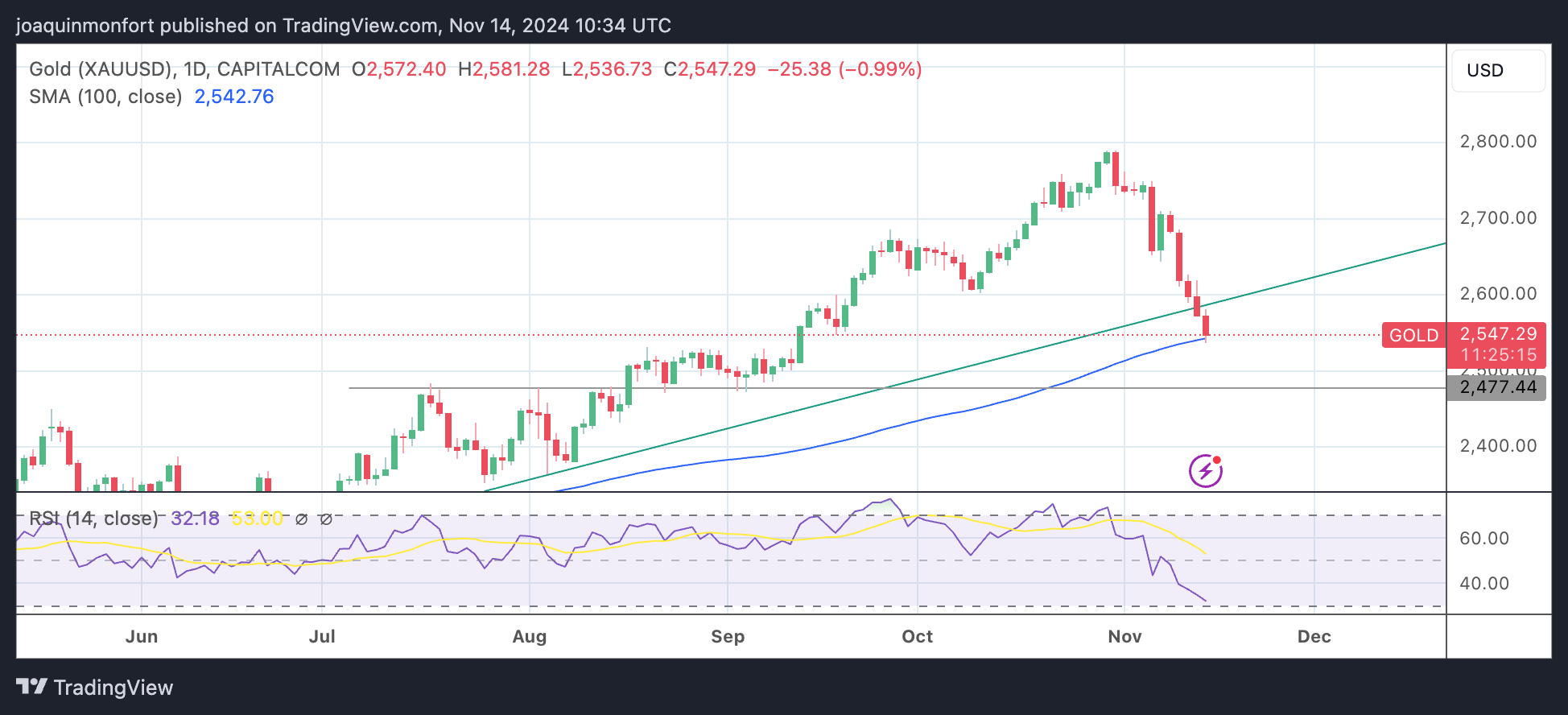Click the Gold (XAUUSD) symbol title

[x=101, y=69]
